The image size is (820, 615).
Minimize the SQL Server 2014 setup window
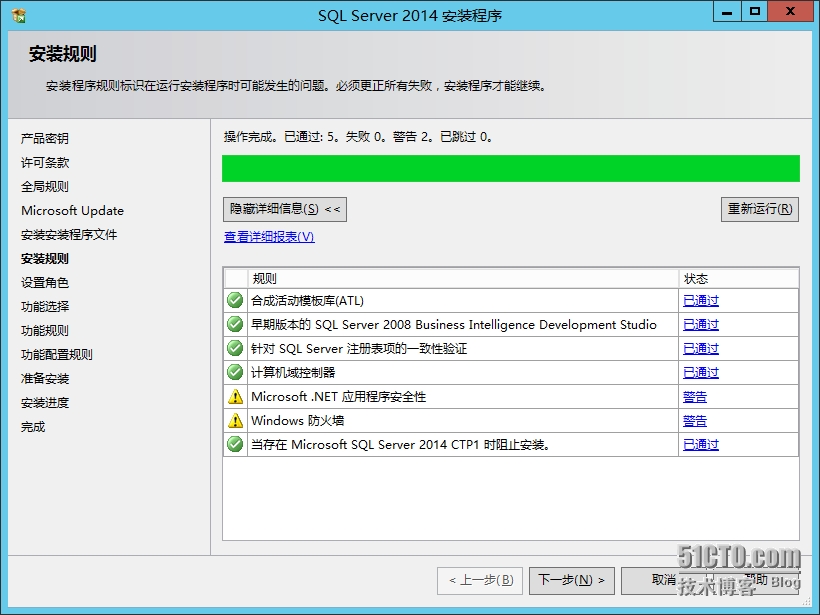coord(727,12)
